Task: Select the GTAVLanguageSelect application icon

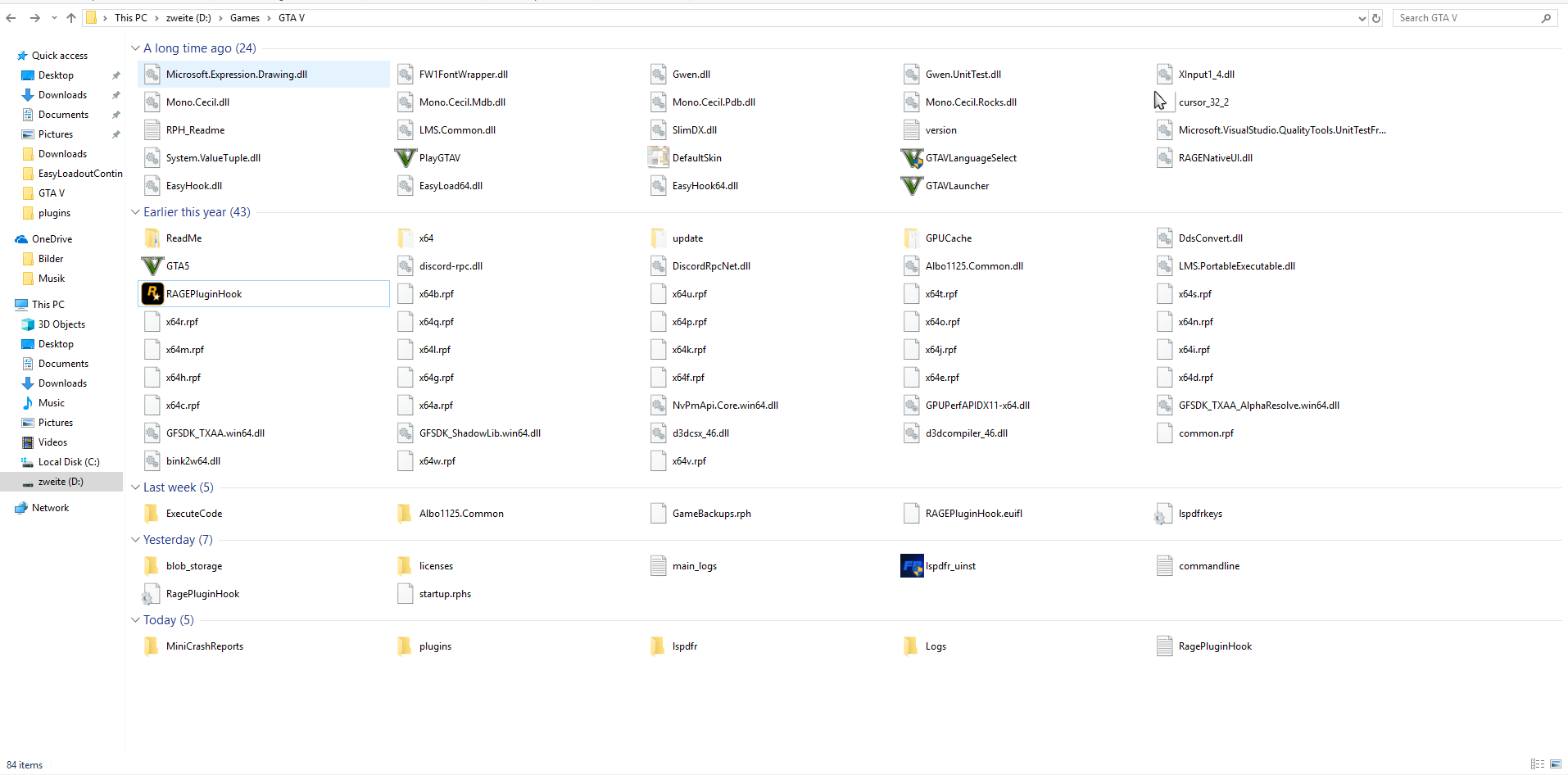Action: pos(912,158)
